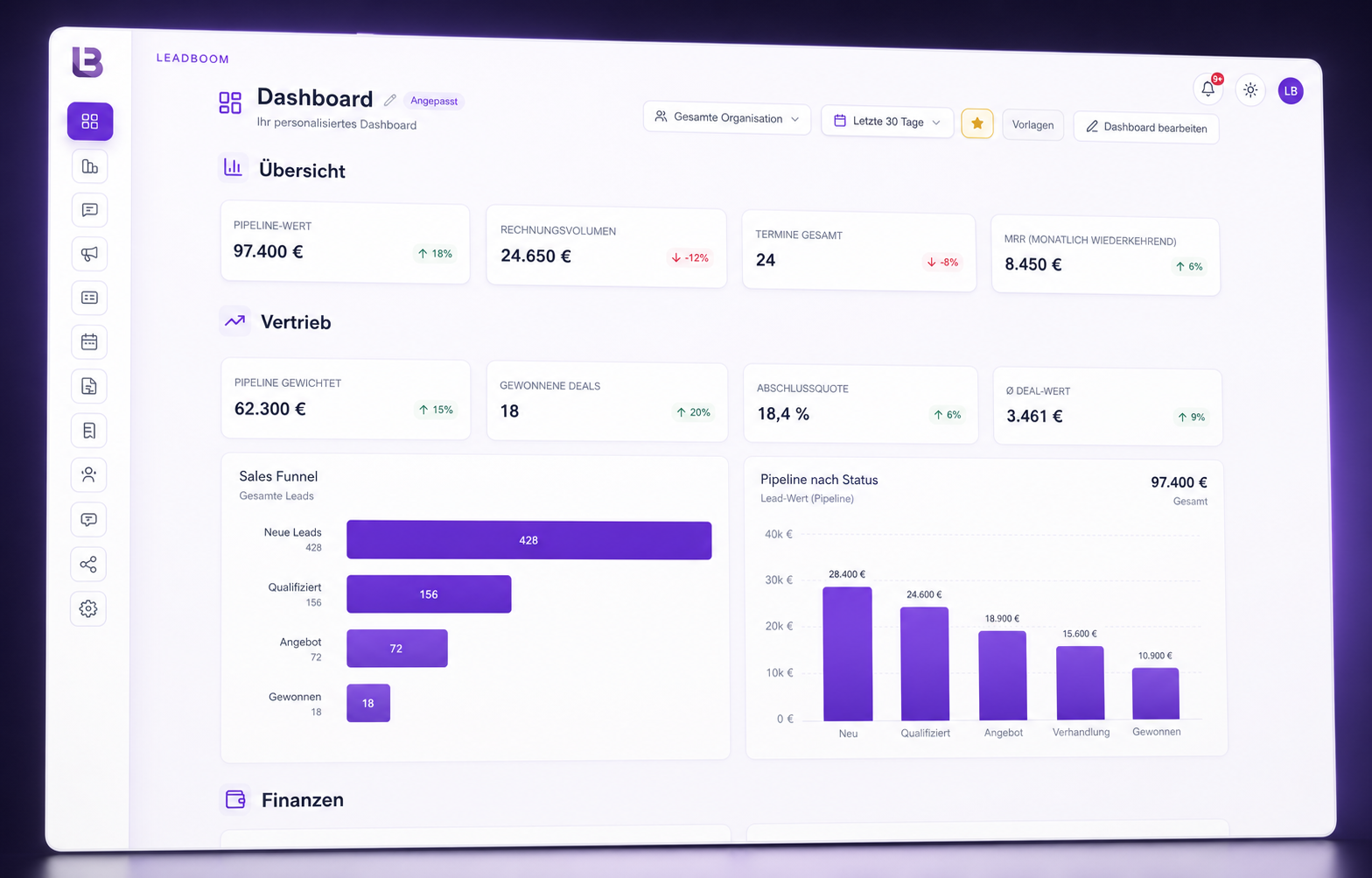Click the Abschlussquote 18,4 % value

click(x=783, y=414)
